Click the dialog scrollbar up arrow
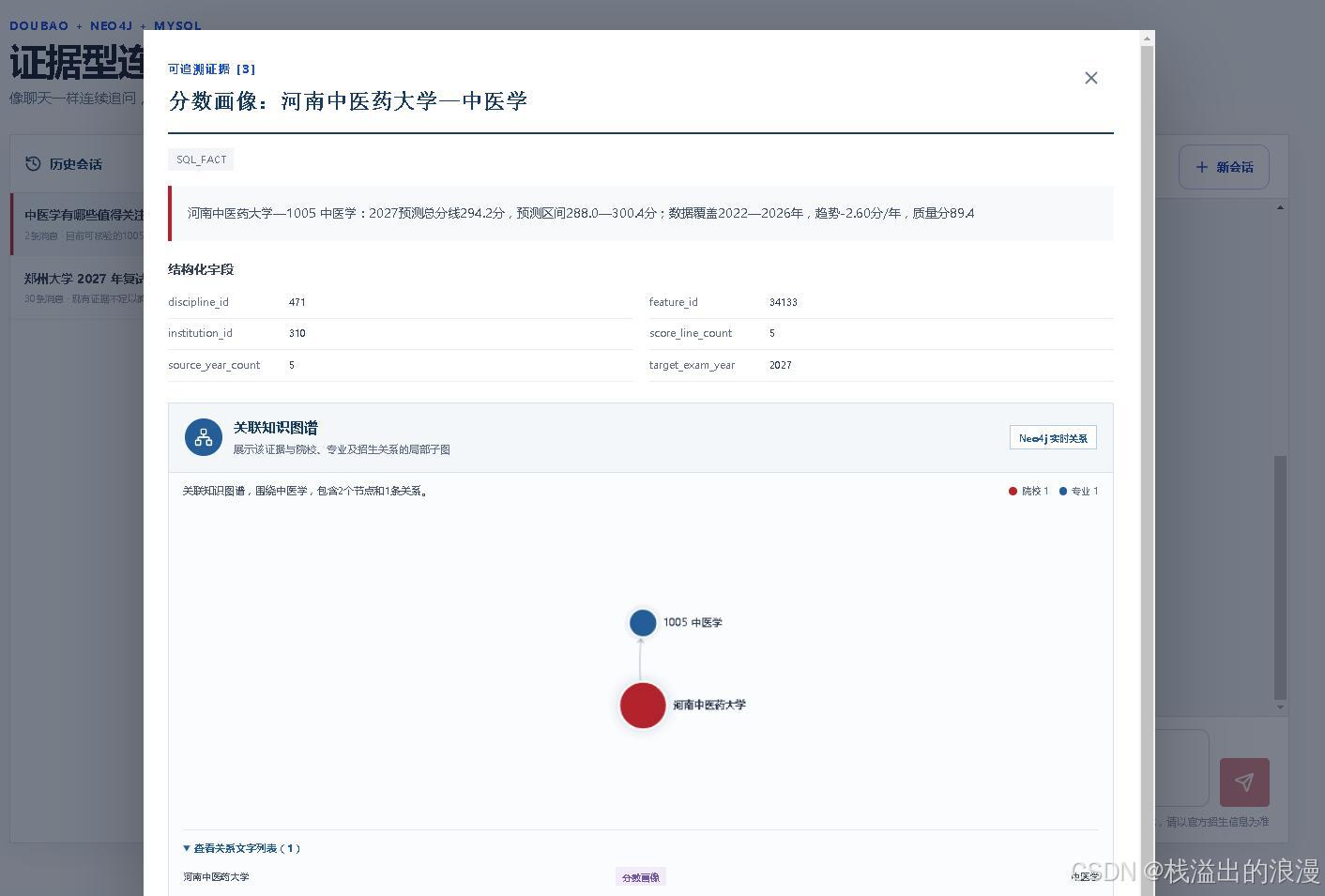 [1147, 38]
